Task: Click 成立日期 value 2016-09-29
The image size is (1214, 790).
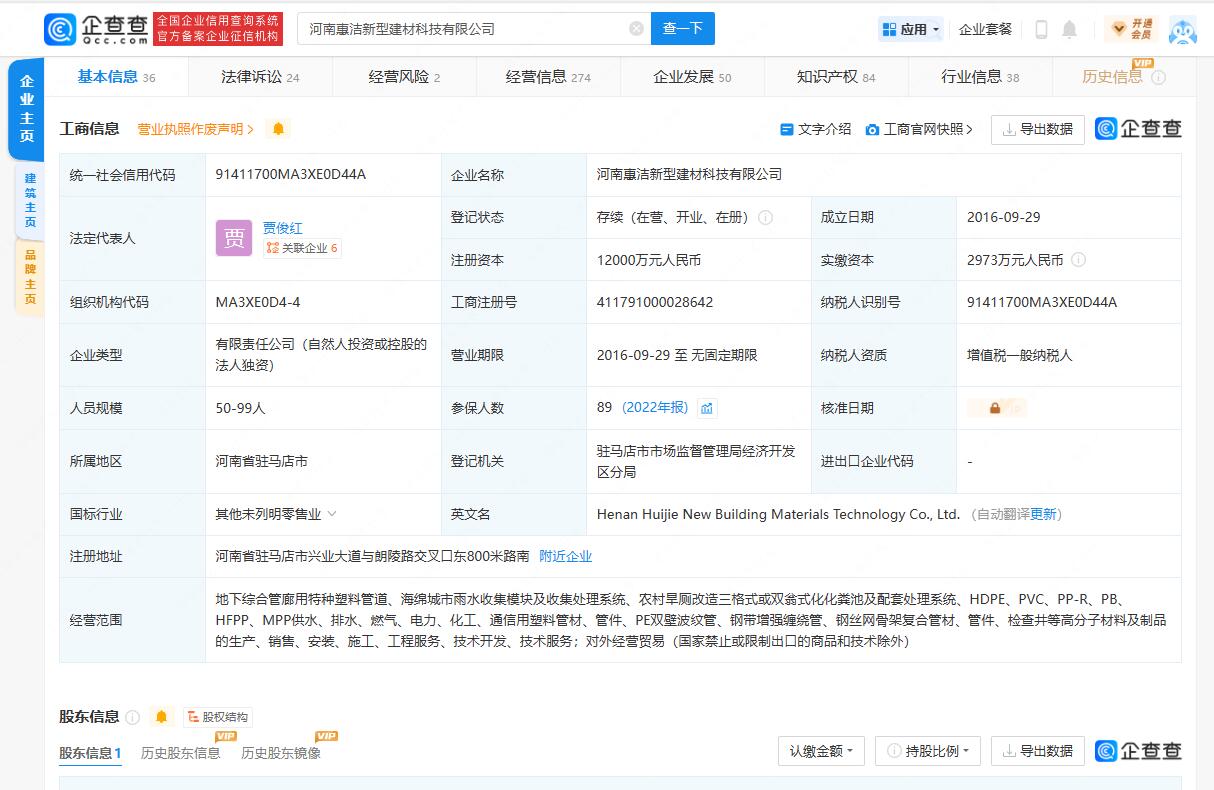Action: [x=1004, y=217]
